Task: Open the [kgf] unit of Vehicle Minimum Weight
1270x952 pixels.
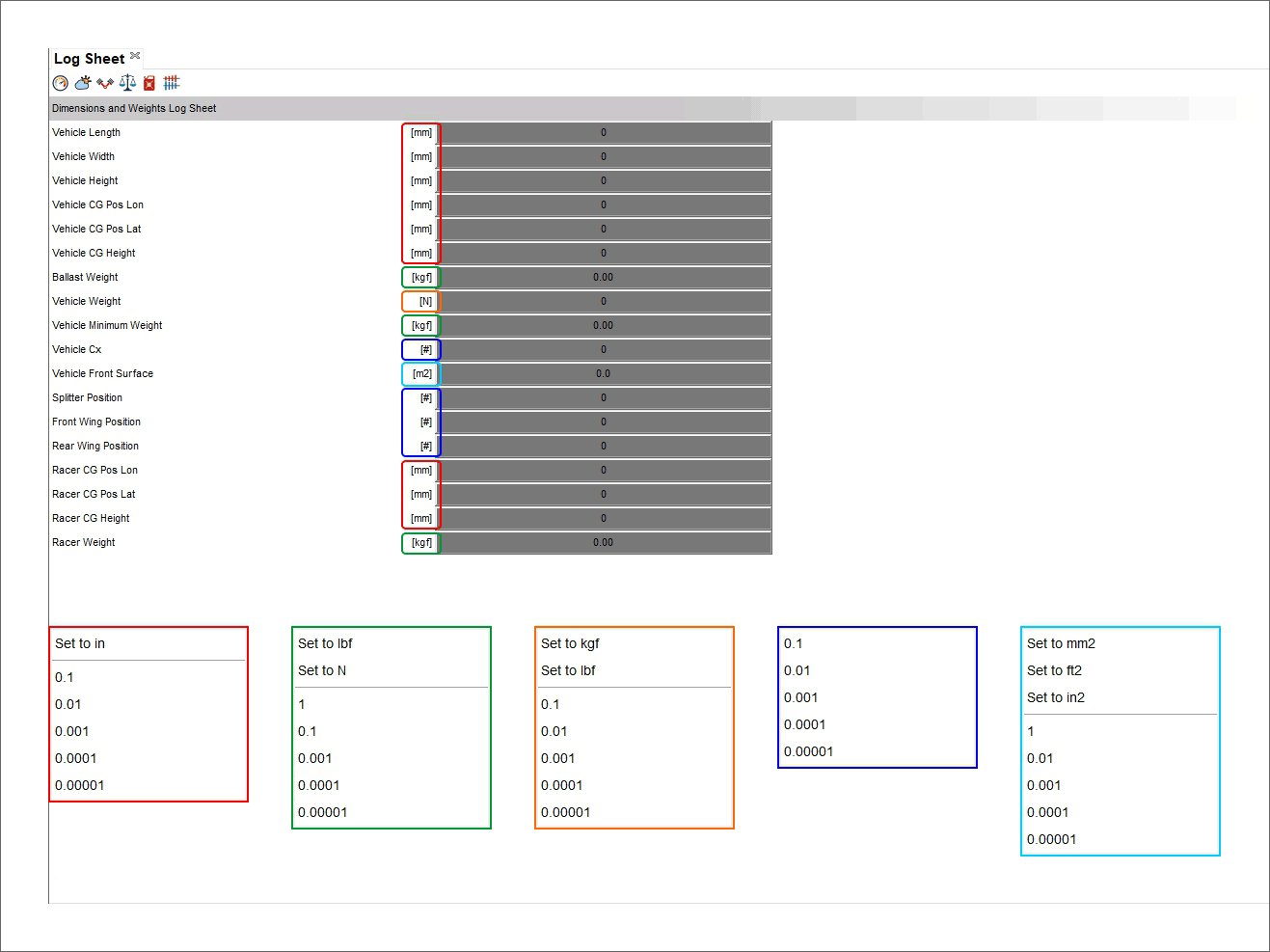Action: 421,326
